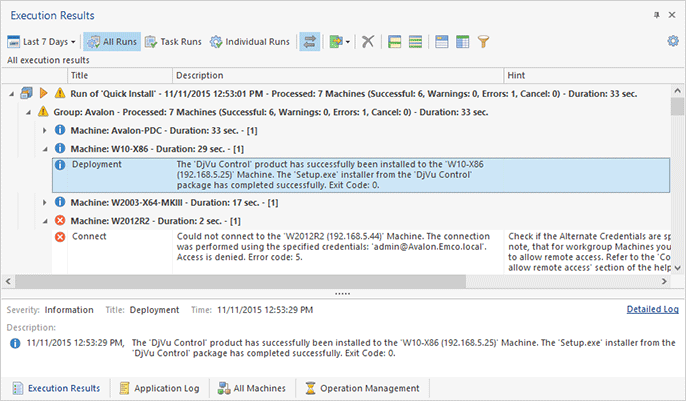The width and height of the screenshot is (686, 401).
Task: Switch to Task Runs view
Action: (x=173, y=42)
